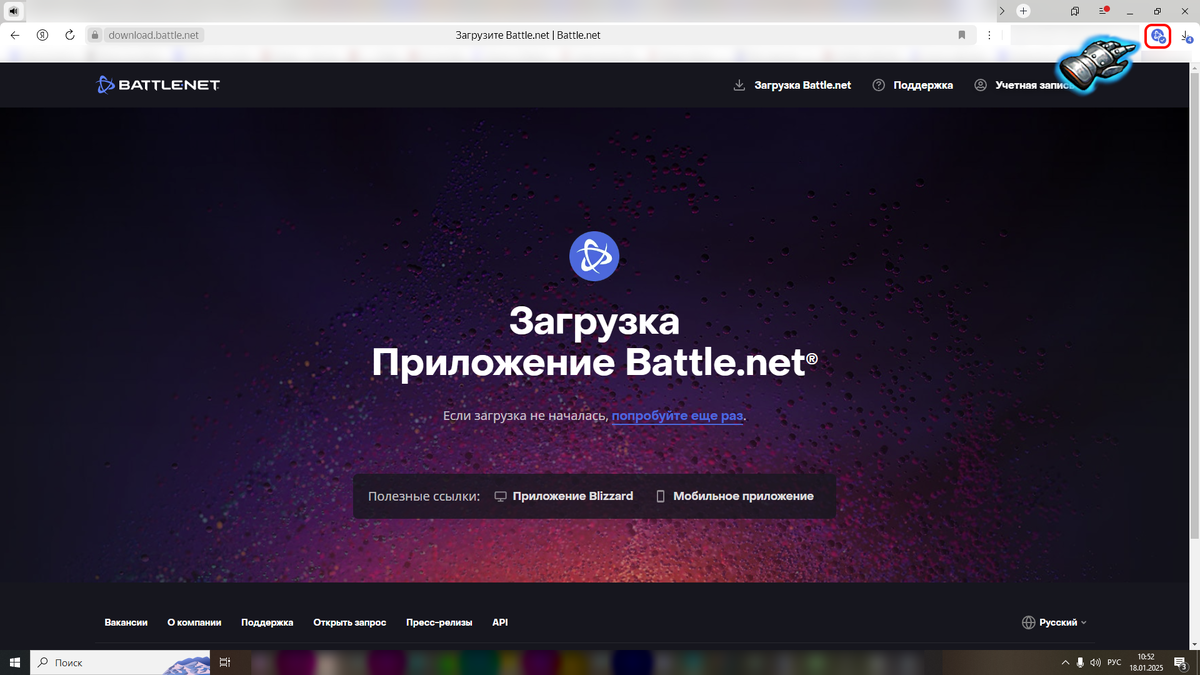The height and width of the screenshot is (675, 1200).
Task: Open the Приложение Blizzard link
Action: tap(564, 496)
